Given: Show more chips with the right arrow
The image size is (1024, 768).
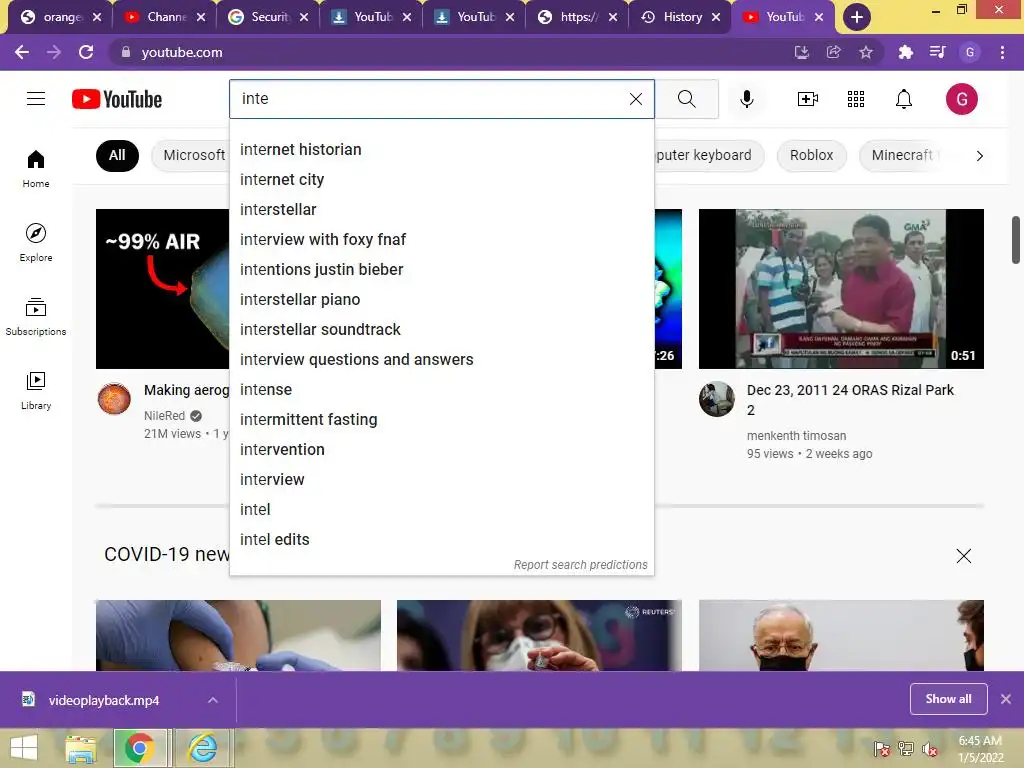Looking at the screenshot, I should click(979, 156).
